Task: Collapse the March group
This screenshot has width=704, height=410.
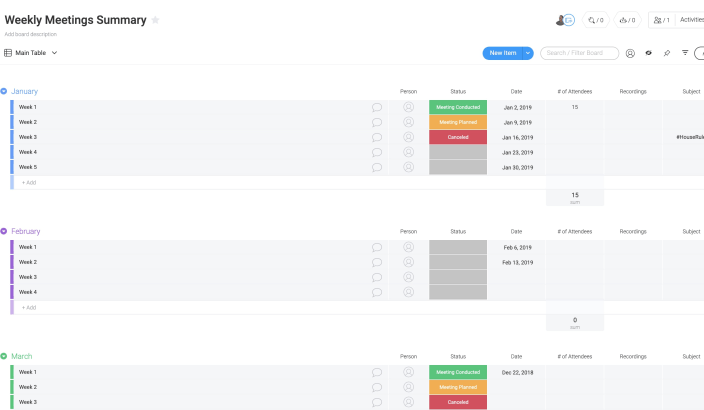Action: [4, 356]
